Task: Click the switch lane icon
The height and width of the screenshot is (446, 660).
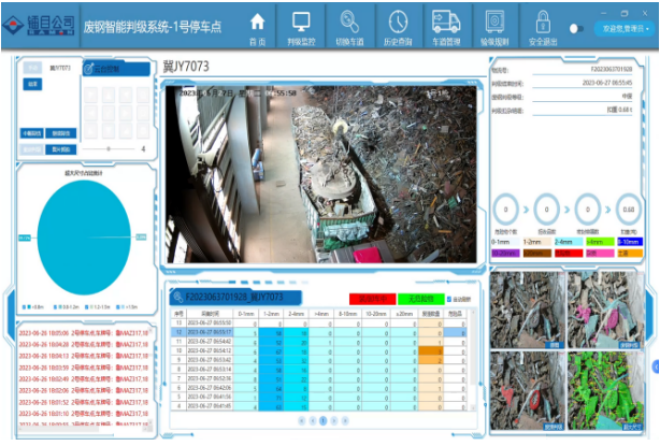Action: click(350, 23)
